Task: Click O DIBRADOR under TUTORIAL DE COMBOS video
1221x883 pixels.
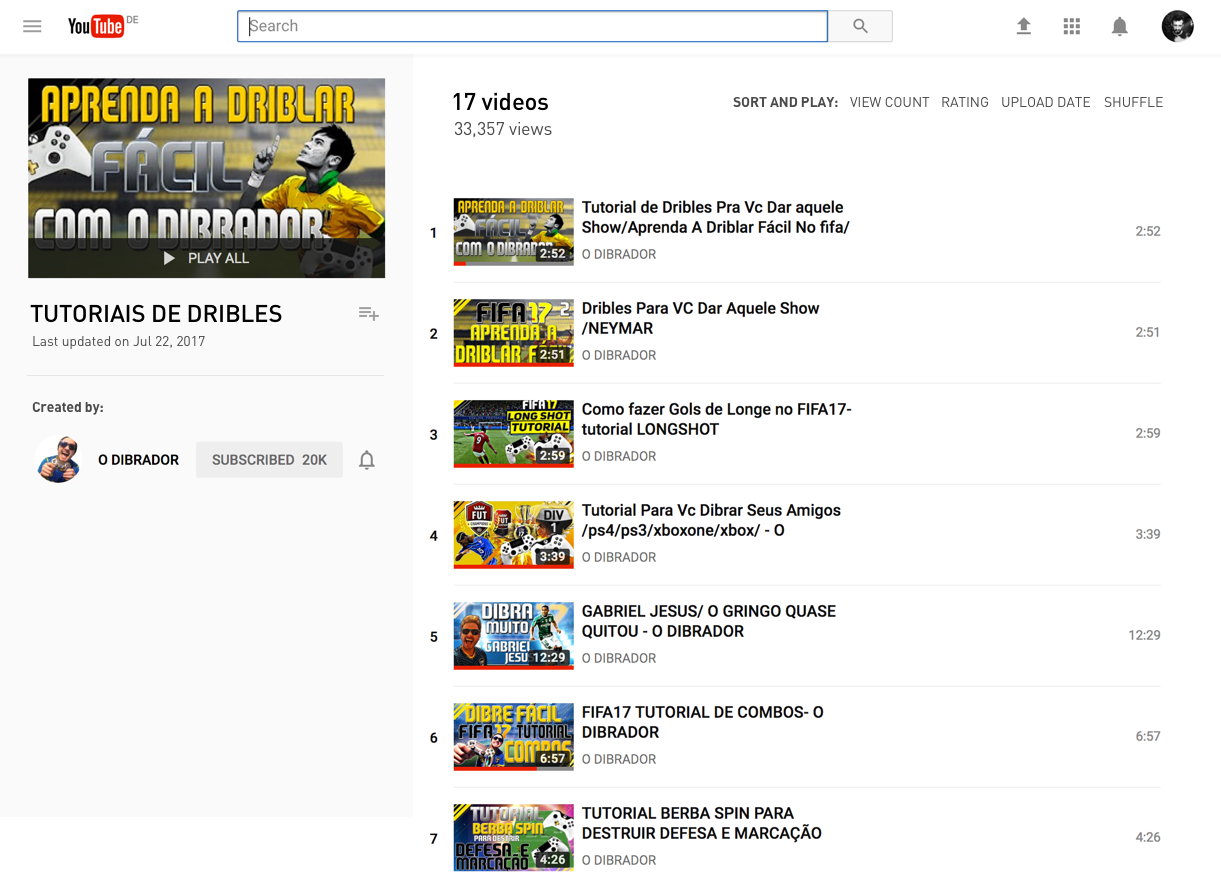Action: point(619,759)
